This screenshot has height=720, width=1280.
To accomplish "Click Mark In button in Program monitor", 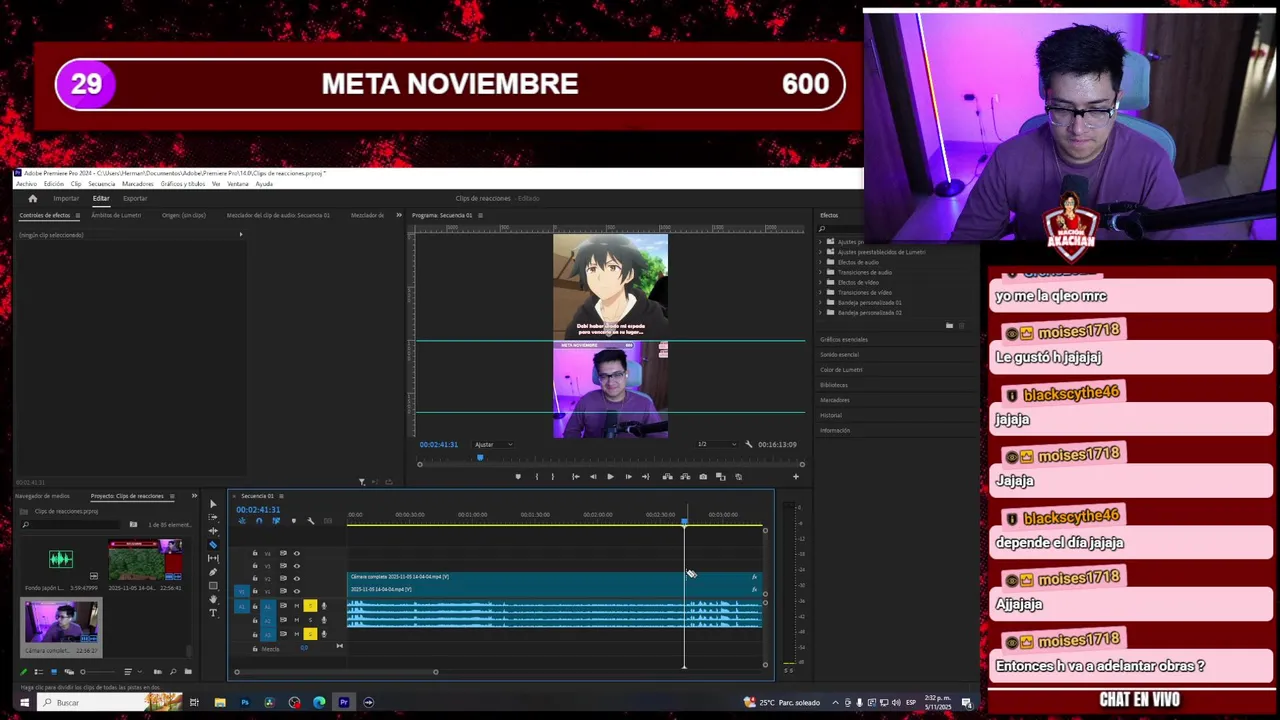I will 537,476.
